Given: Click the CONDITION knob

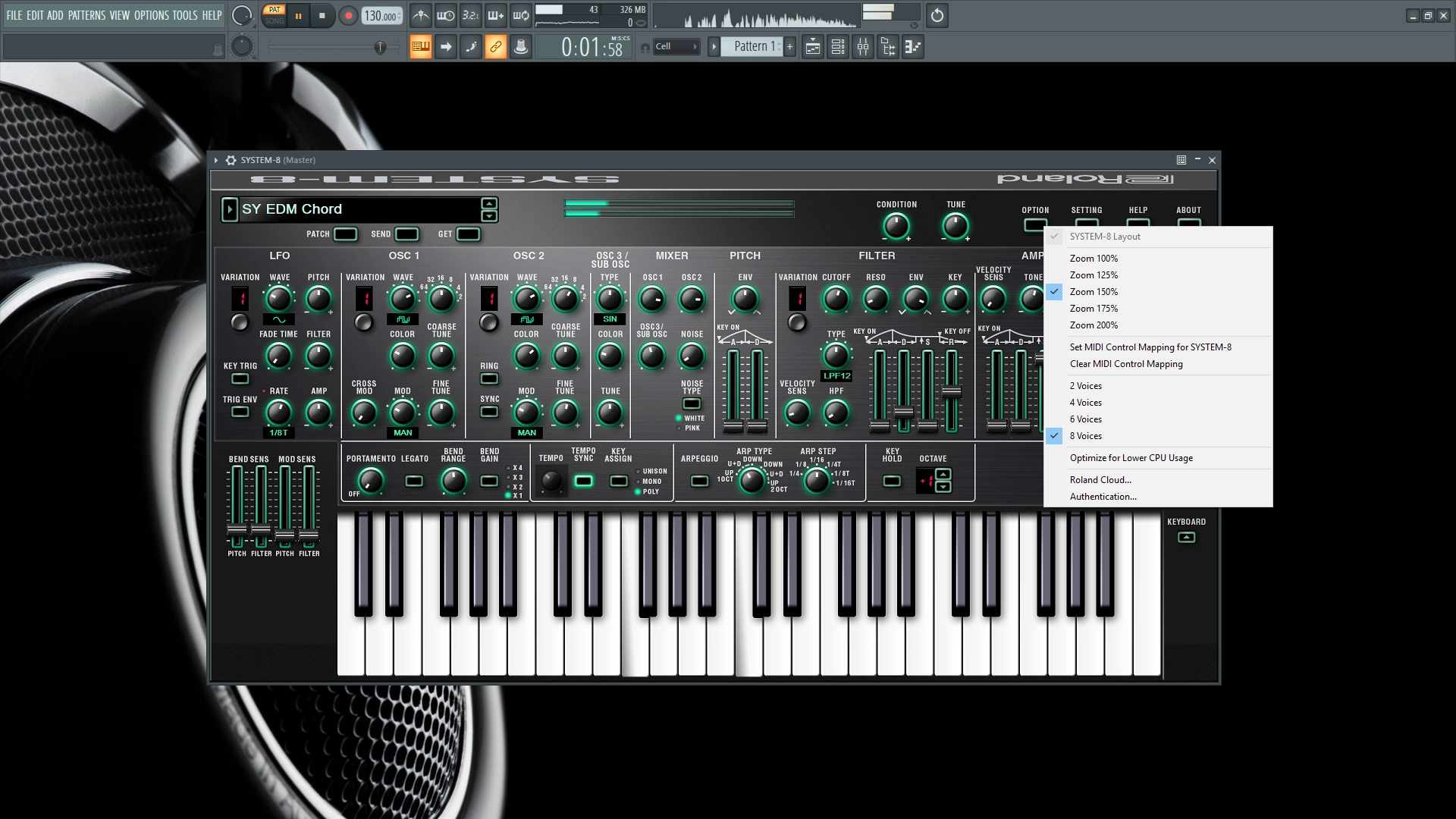Looking at the screenshot, I should 896,226.
